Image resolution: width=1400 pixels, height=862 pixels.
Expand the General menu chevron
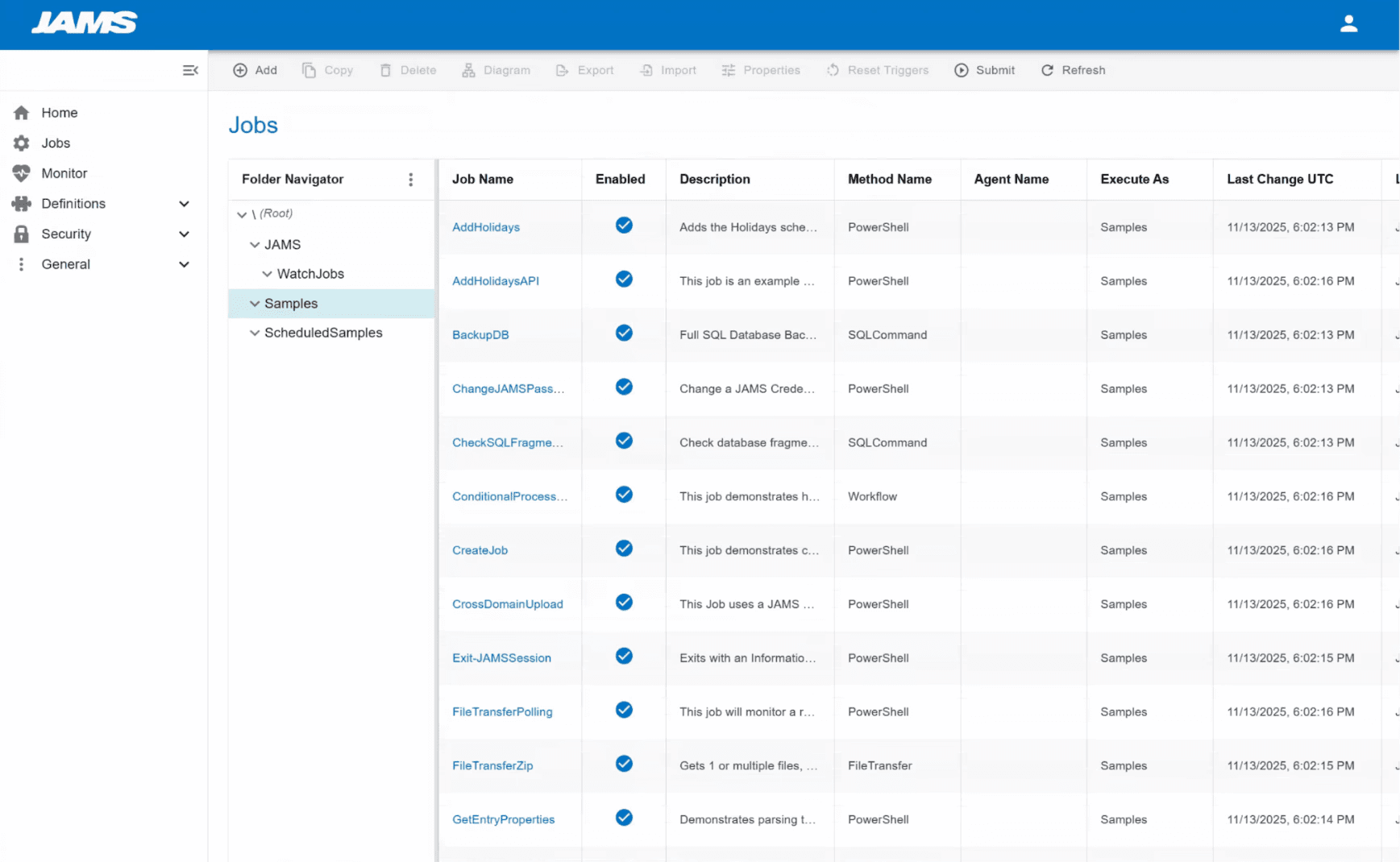point(184,264)
